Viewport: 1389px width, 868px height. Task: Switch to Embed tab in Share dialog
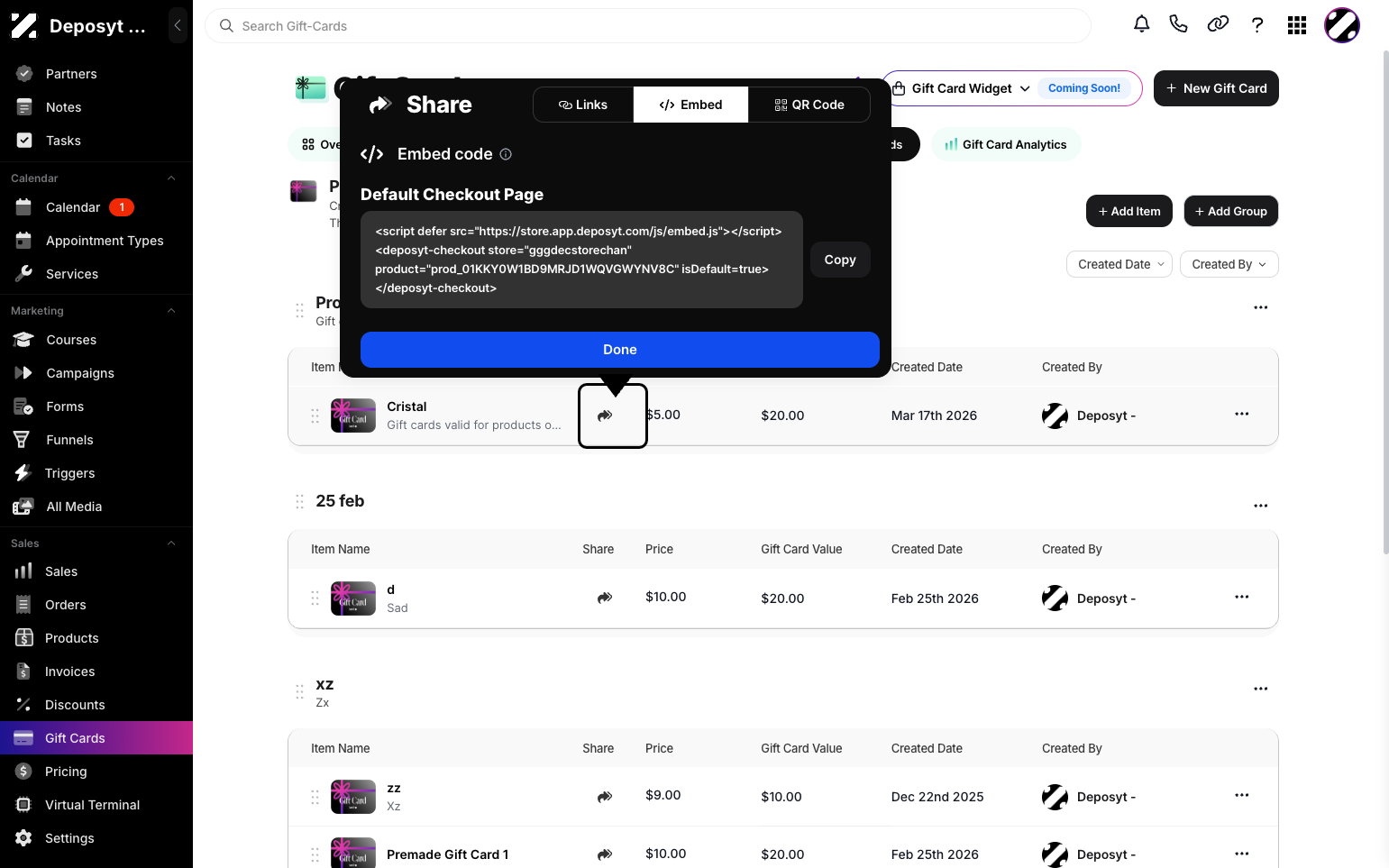pyautogui.click(x=690, y=105)
